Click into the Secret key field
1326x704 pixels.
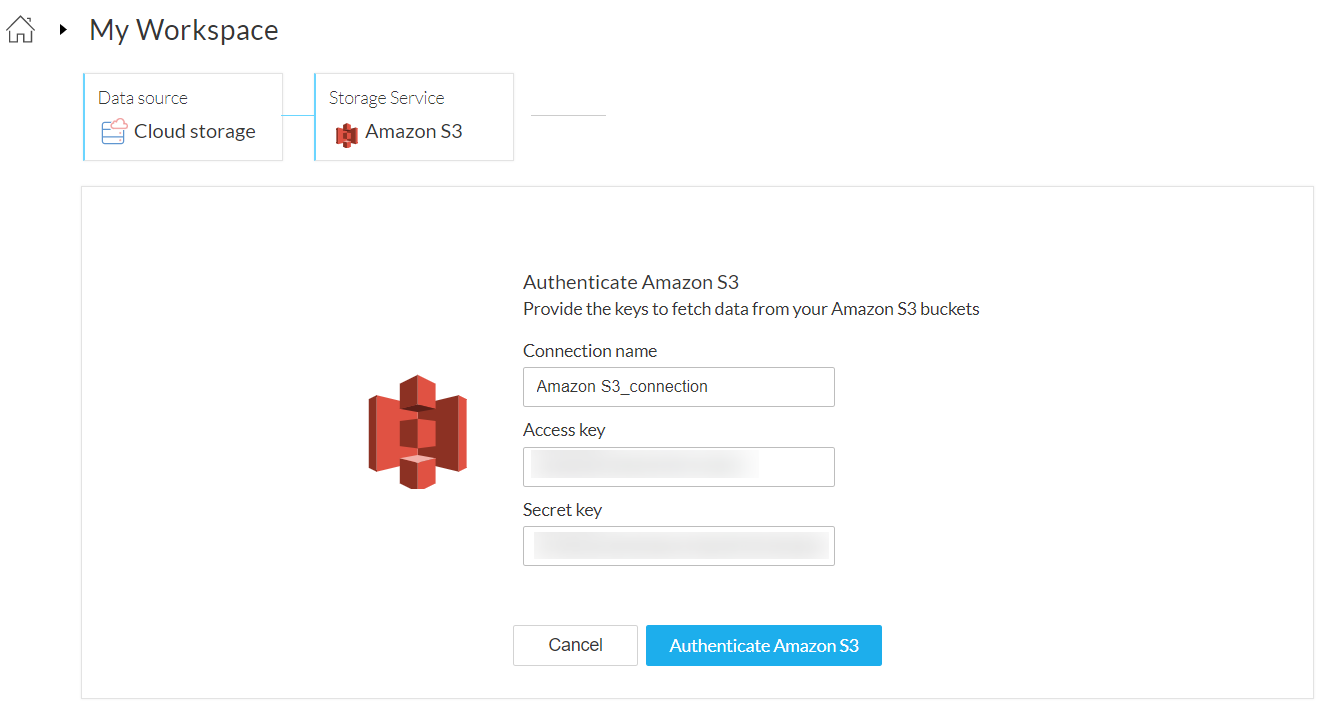pyautogui.click(x=678, y=546)
